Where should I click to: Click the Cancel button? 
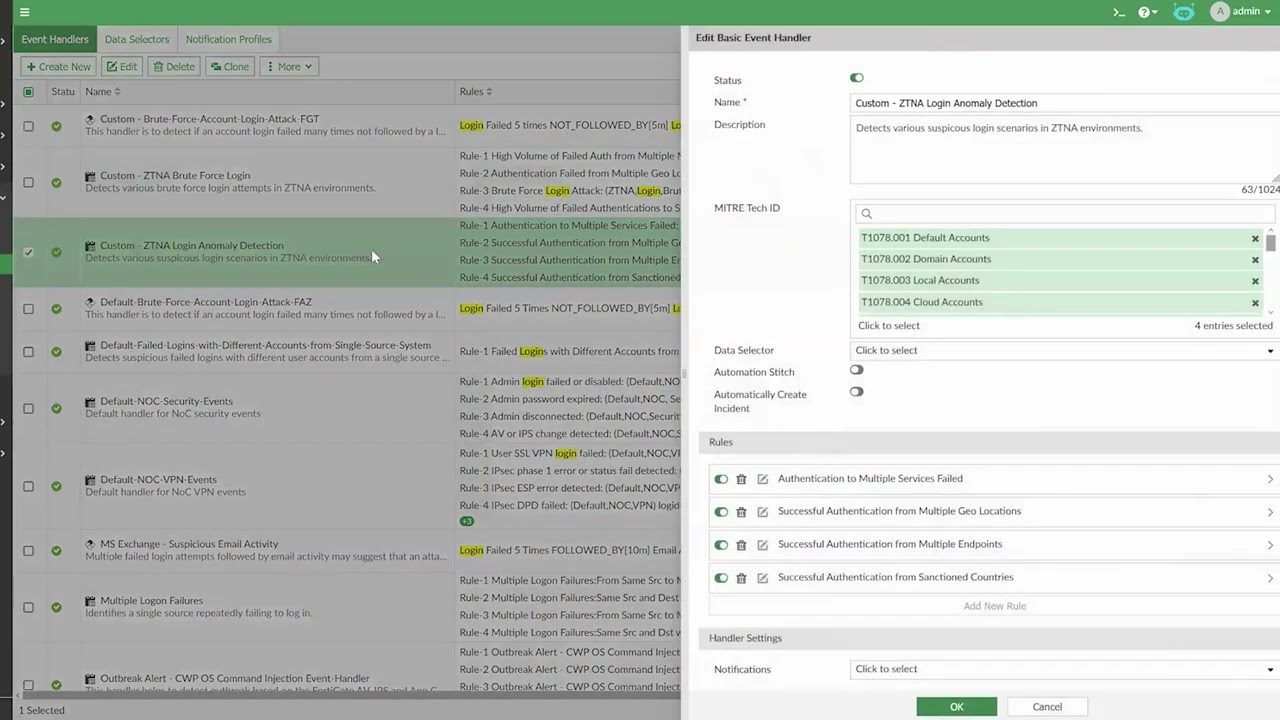(1047, 707)
